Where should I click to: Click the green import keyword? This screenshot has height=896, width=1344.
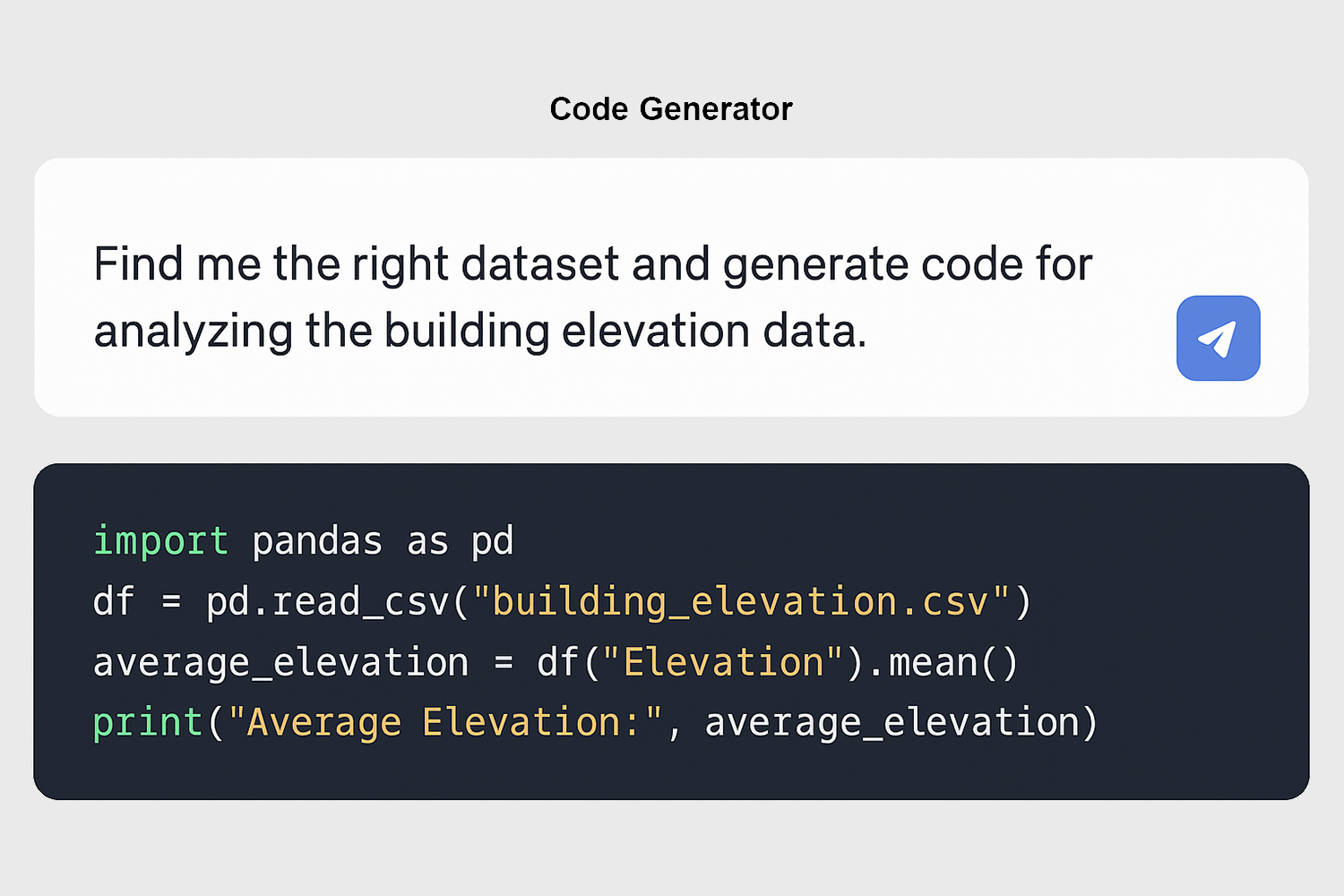pyautogui.click(x=160, y=541)
